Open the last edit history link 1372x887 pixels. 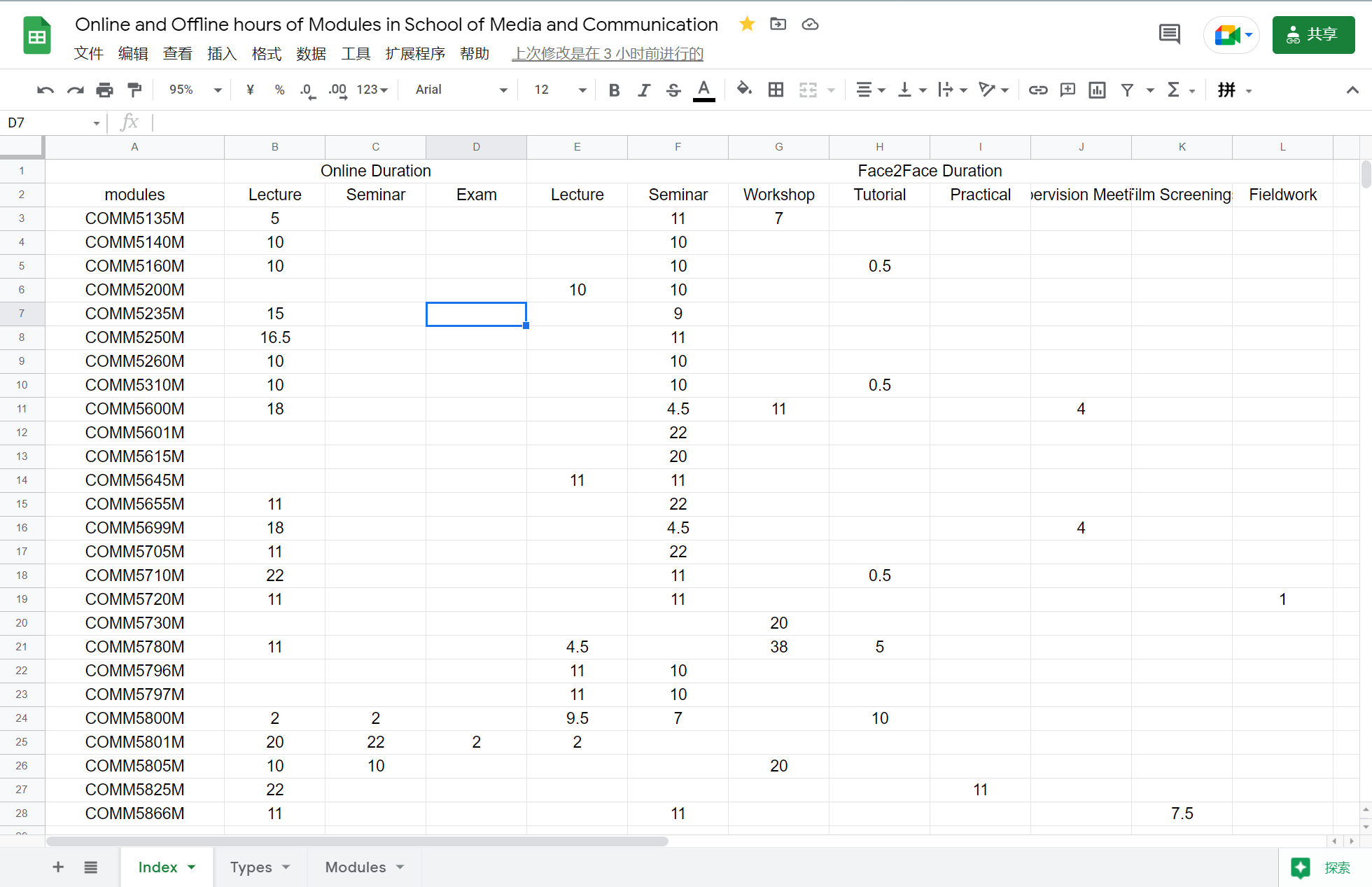(x=607, y=54)
